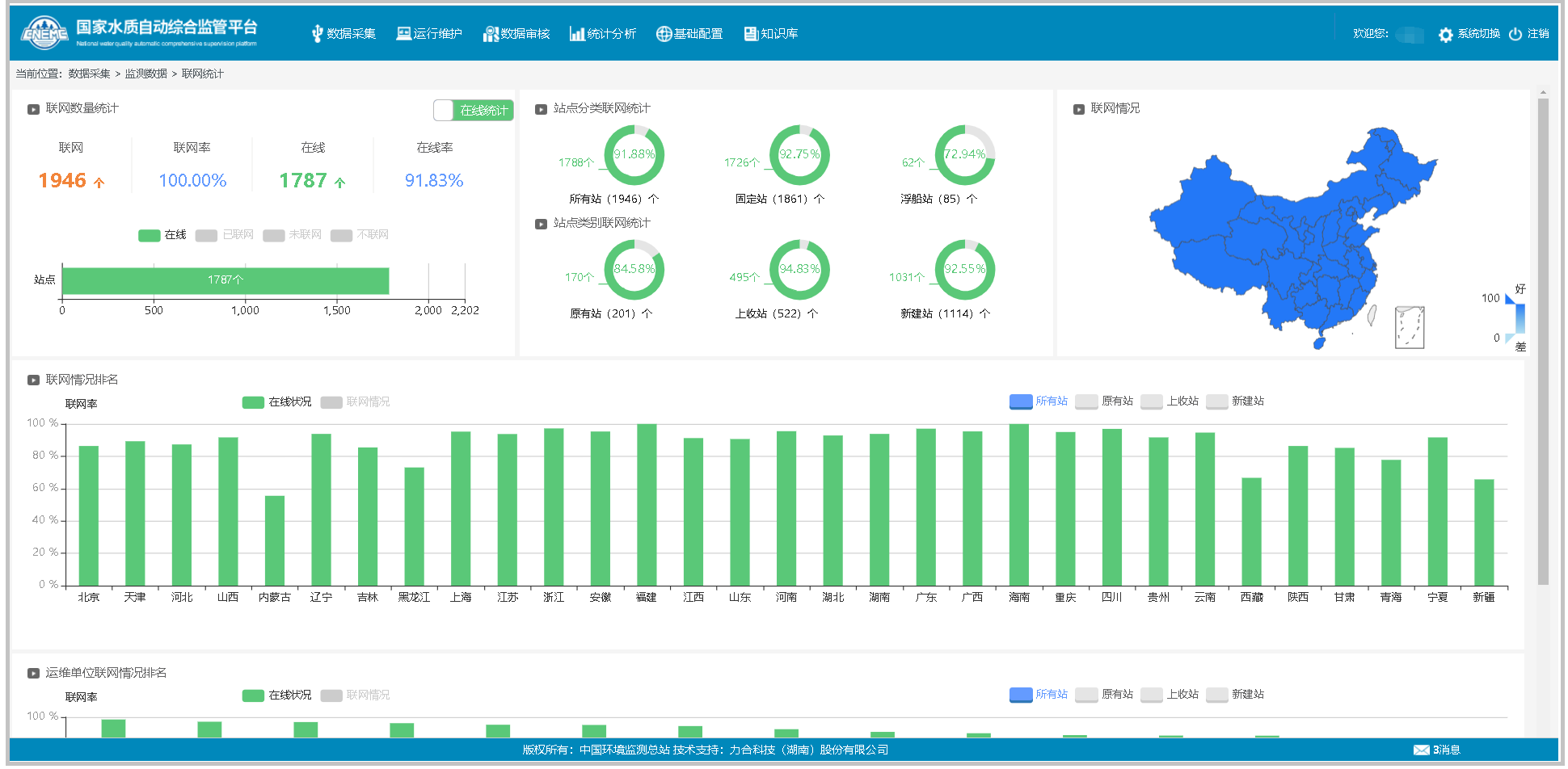Toggle the 已联网 legend item

pos(224,235)
